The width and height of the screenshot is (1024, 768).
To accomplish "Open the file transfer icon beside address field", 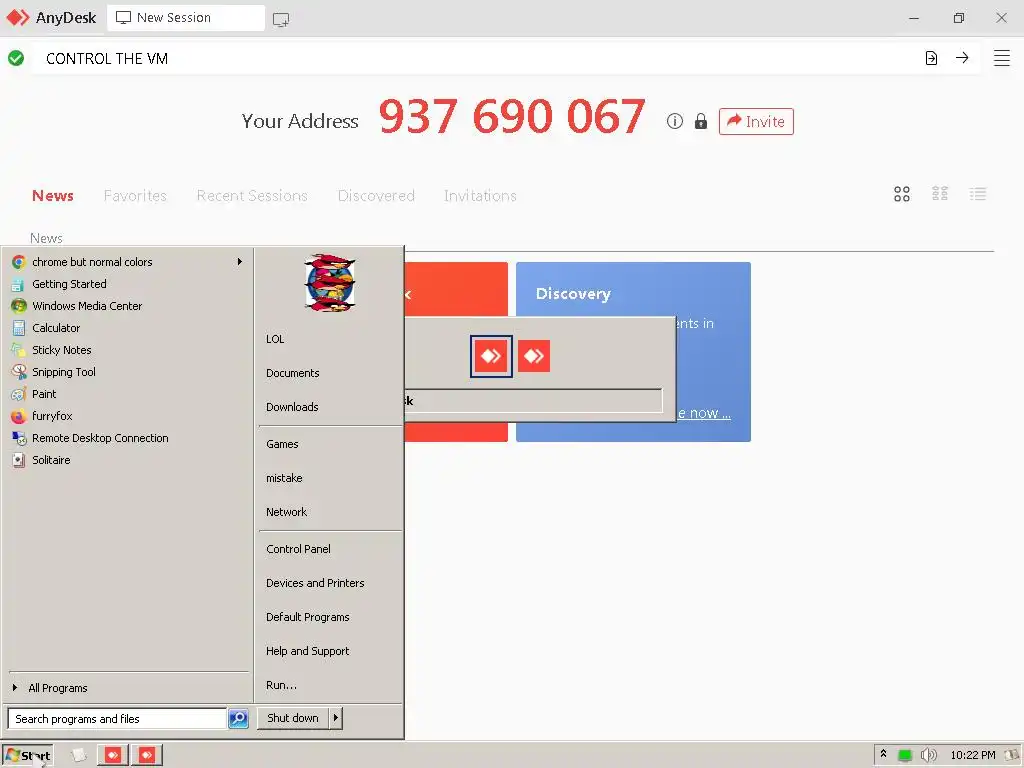I will pos(931,58).
